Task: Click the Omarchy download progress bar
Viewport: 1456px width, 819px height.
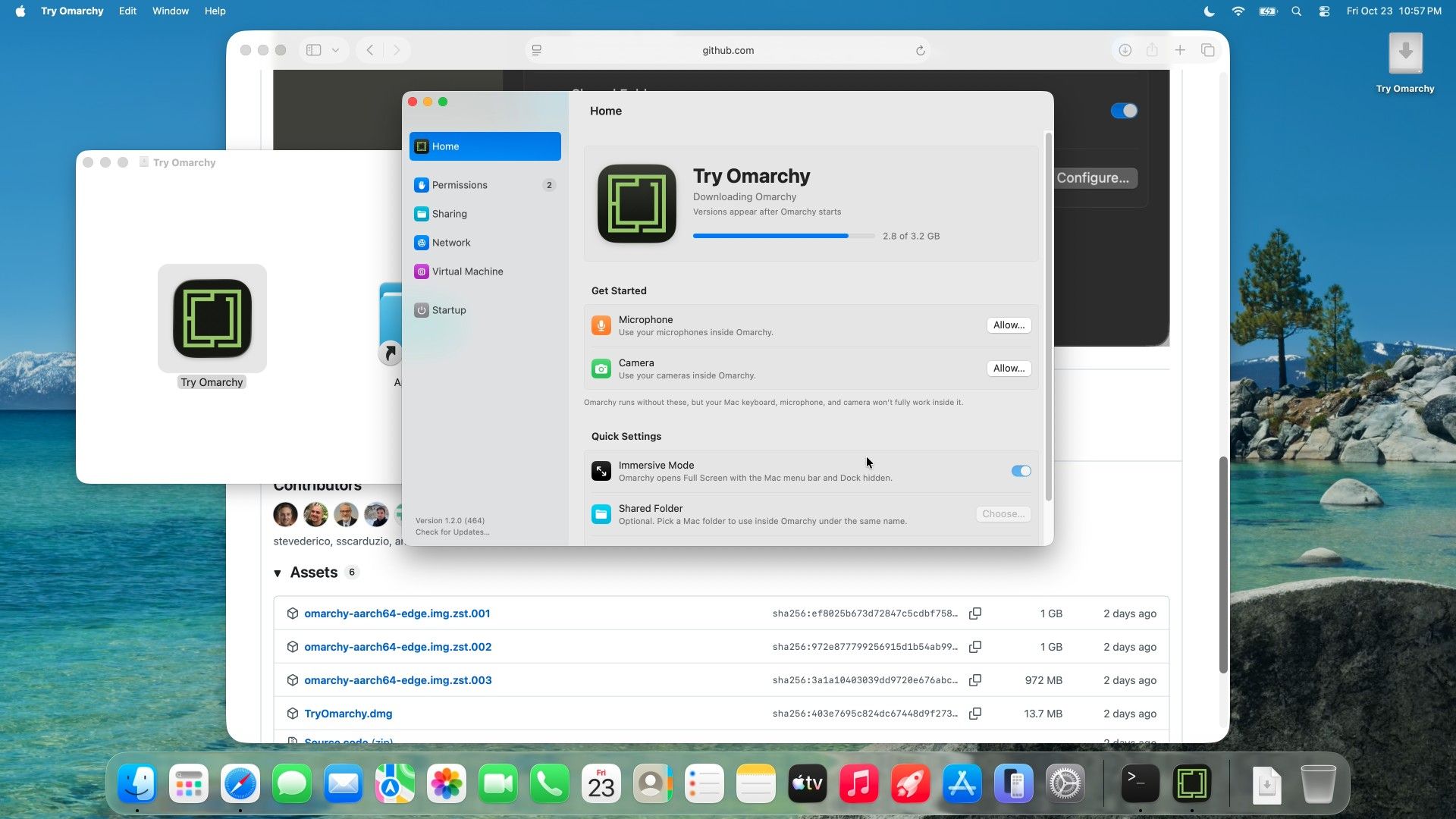Action: (783, 236)
